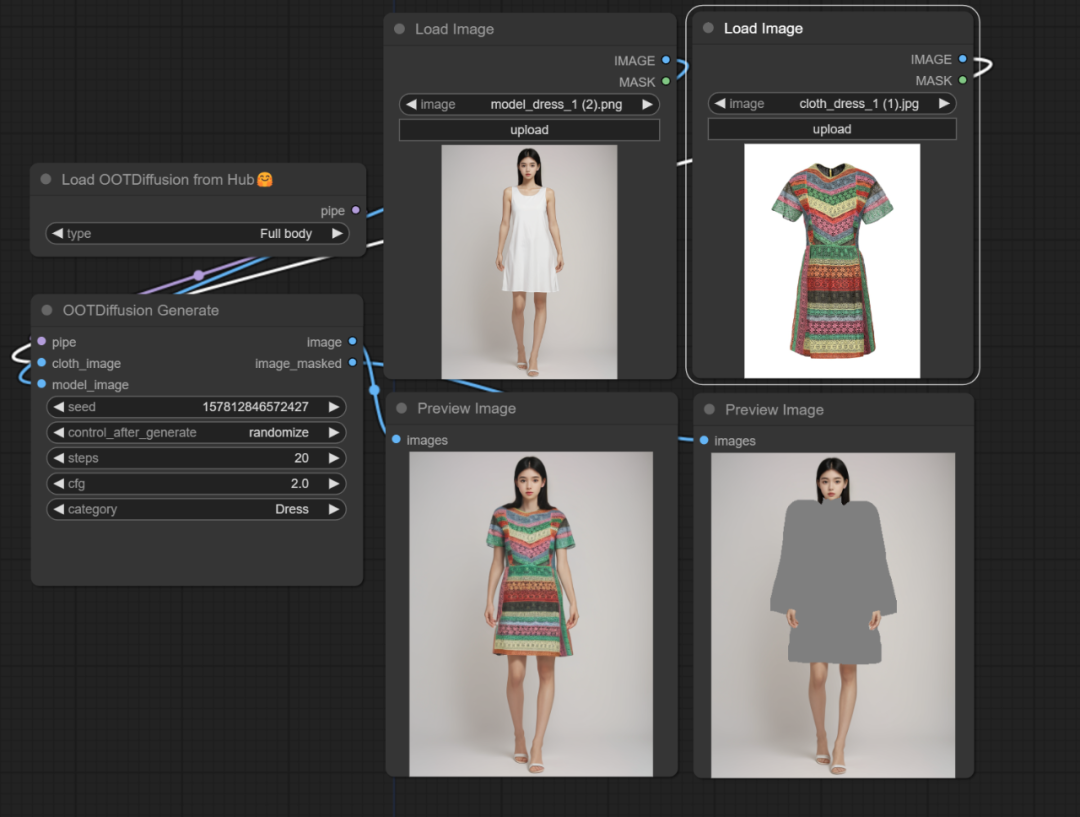Click the image_masked output socket

(353, 363)
